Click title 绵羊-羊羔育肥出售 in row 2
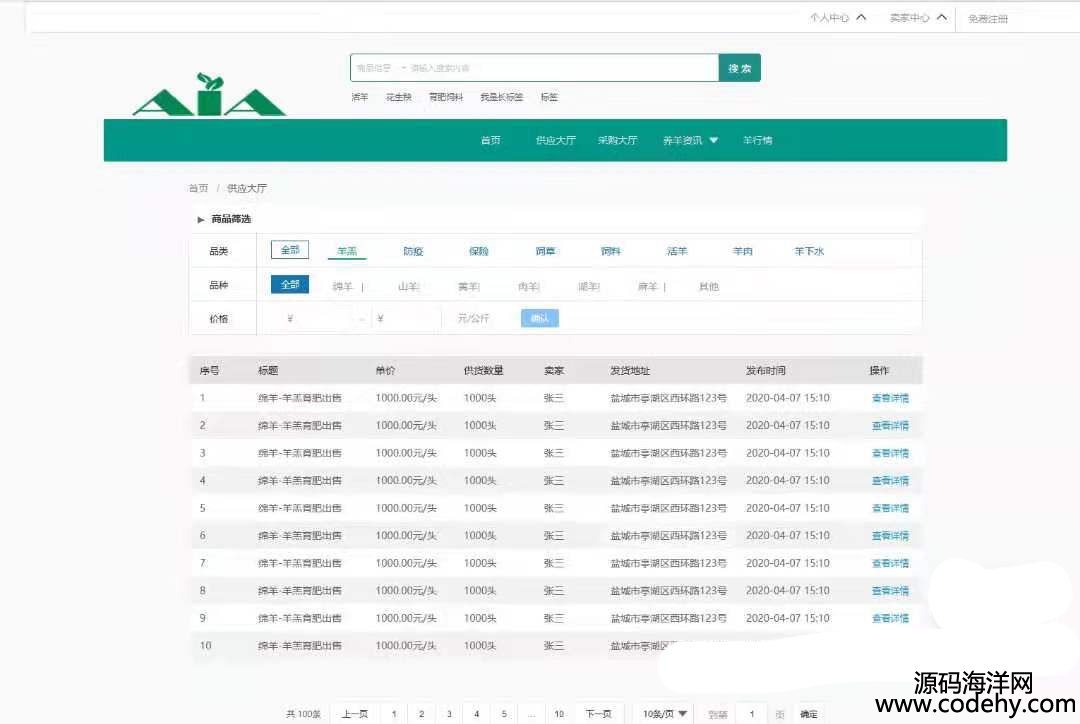This screenshot has height=724, width=1080. (x=300, y=426)
